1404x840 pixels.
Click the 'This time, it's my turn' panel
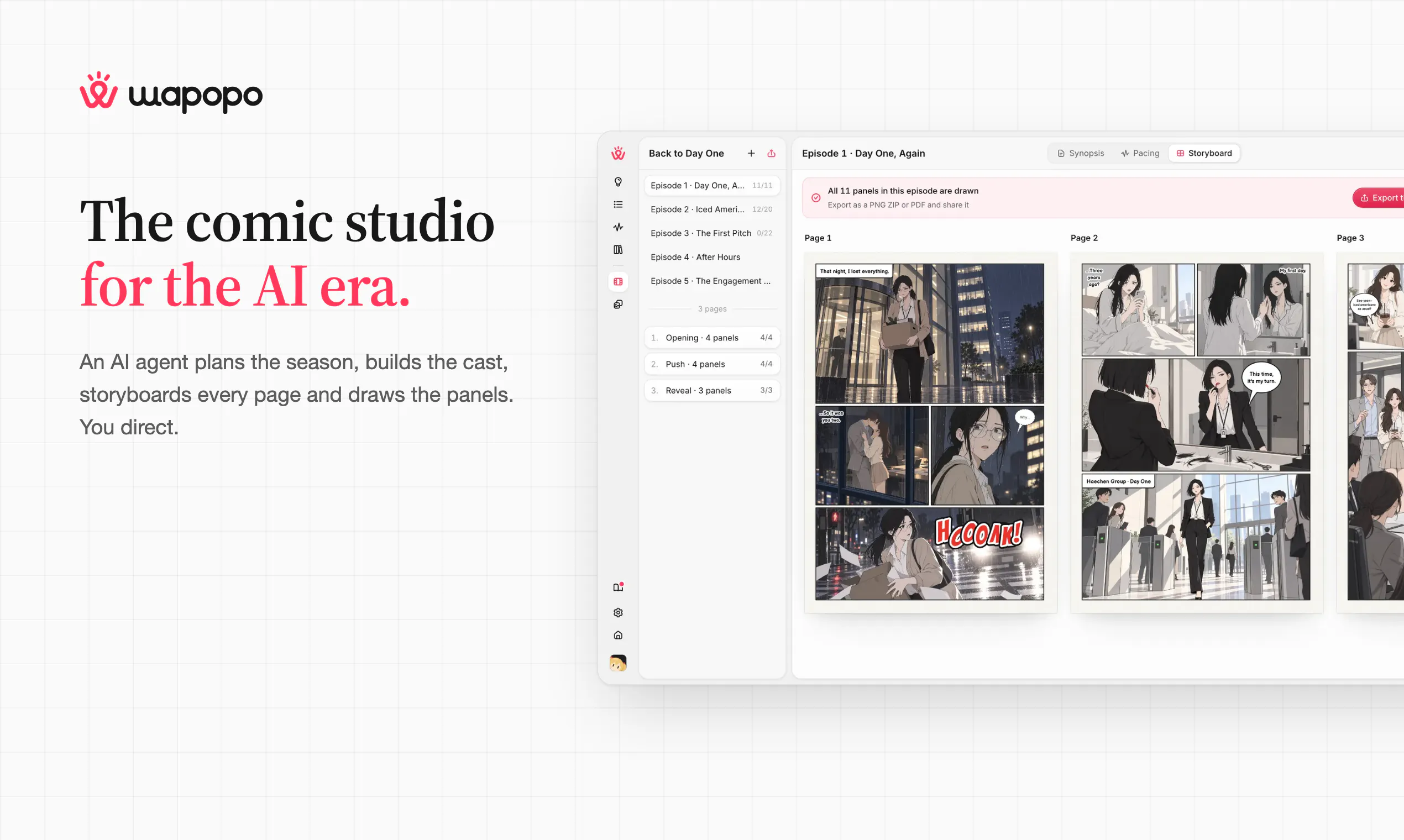[x=1195, y=415]
